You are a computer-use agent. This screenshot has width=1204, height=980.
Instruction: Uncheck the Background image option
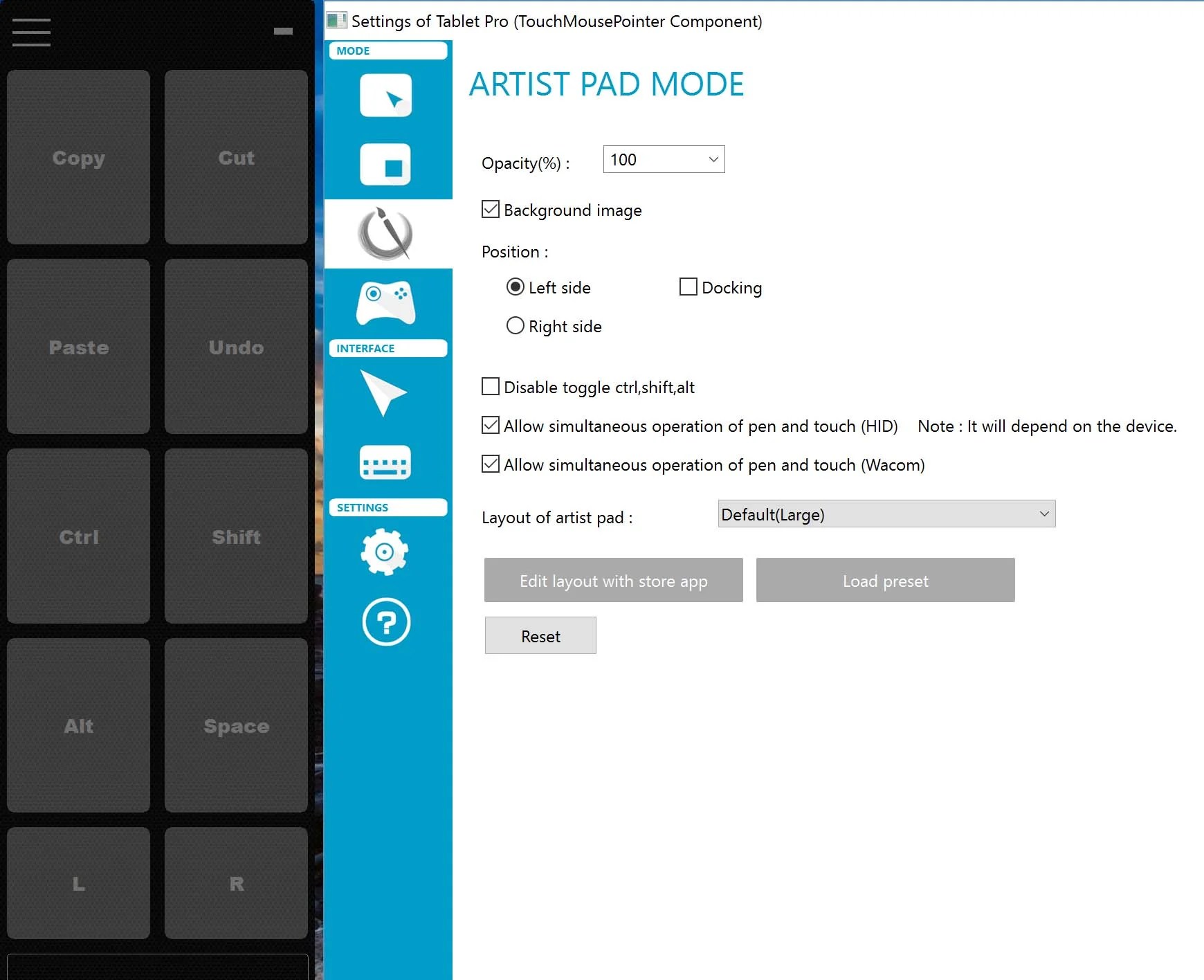(x=490, y=209)
